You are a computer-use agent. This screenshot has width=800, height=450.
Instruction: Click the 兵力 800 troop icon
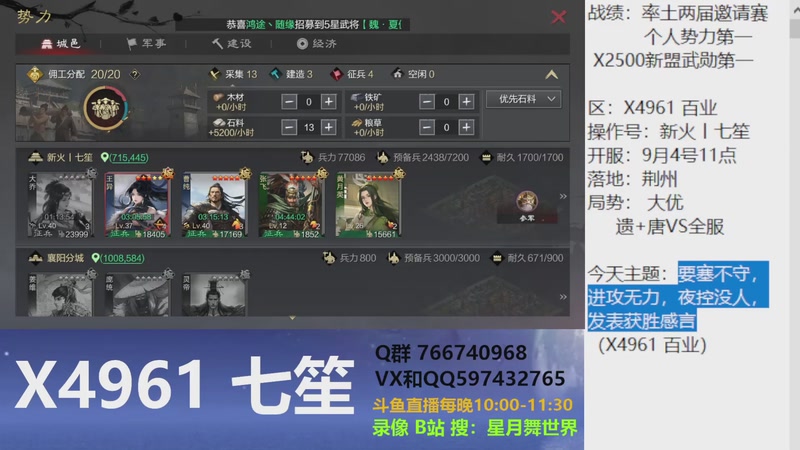(x=329, y=258)
